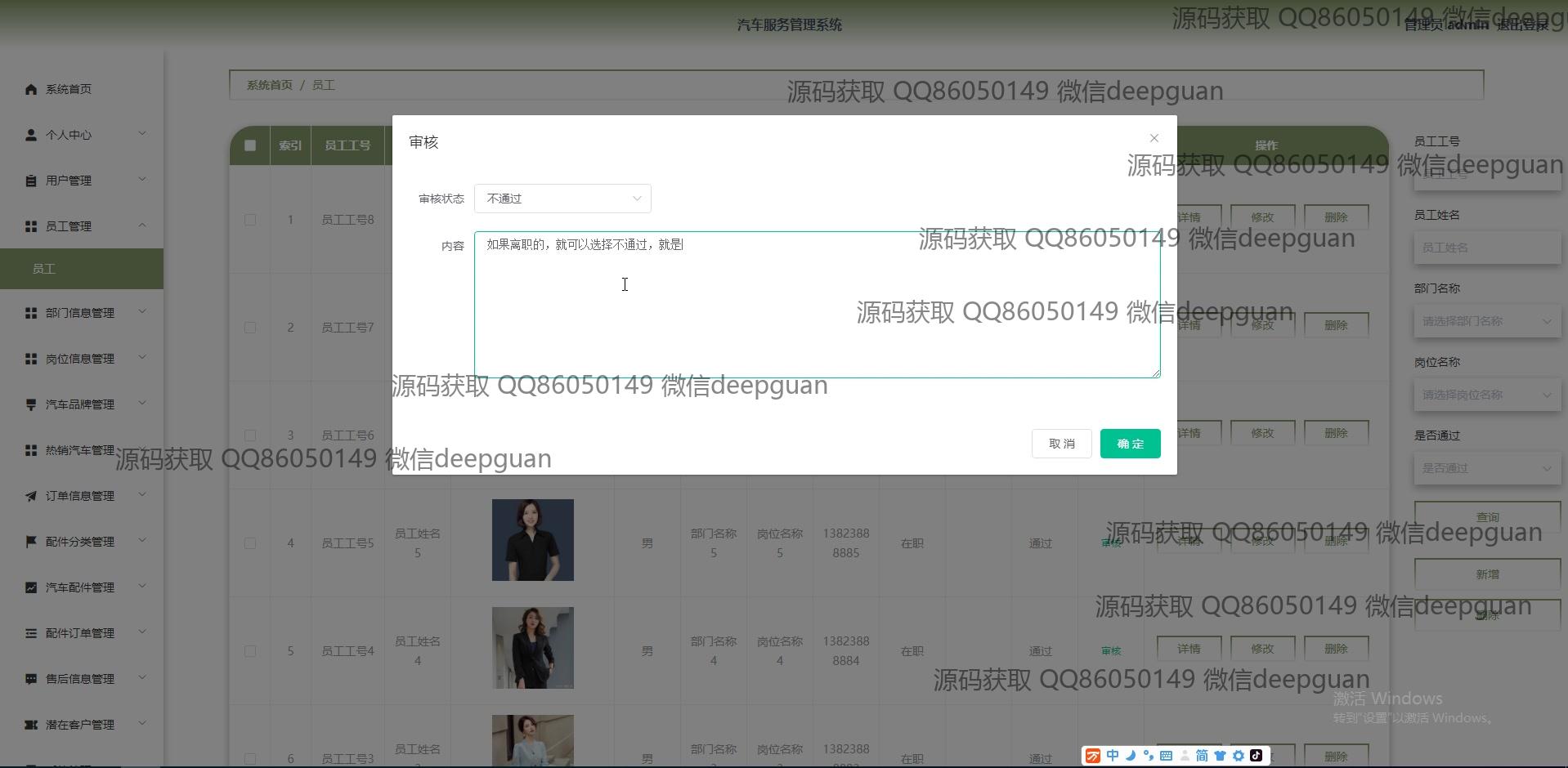Check the checkbox for row 员工工号5
The image size is (1568, 768).
coord(250,543)
